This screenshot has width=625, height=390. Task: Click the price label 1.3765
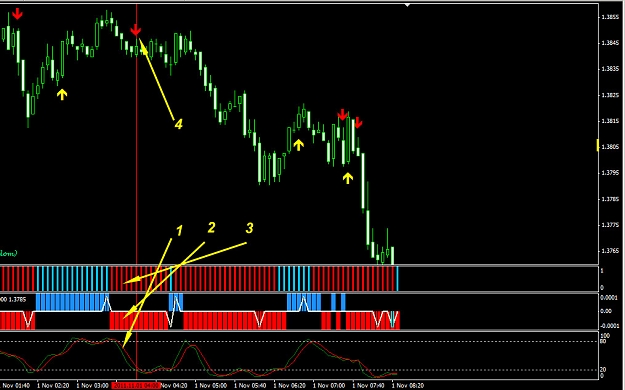point(610,251)
